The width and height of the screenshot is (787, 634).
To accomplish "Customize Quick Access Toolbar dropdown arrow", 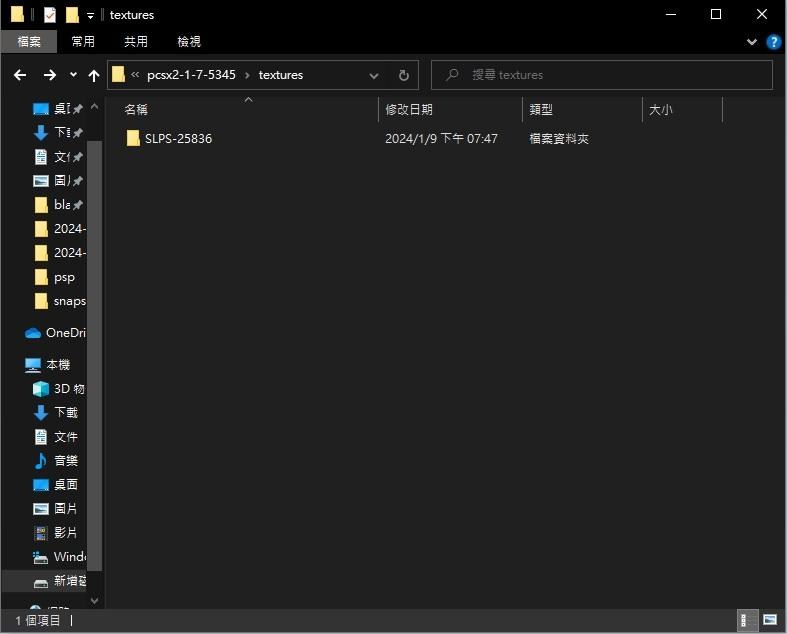I will click(x=90, y=15).
